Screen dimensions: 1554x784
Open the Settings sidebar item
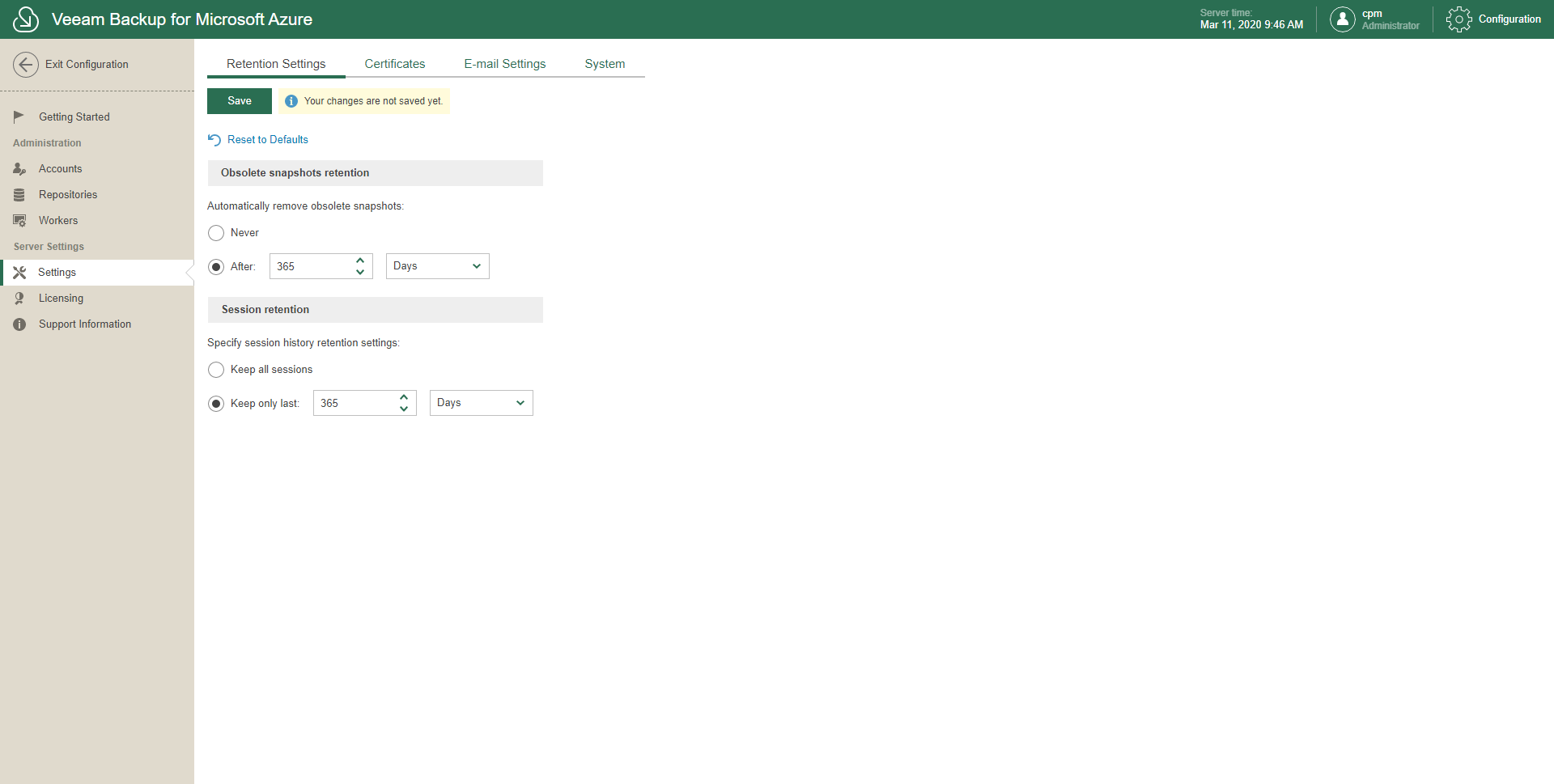point(97,272)
